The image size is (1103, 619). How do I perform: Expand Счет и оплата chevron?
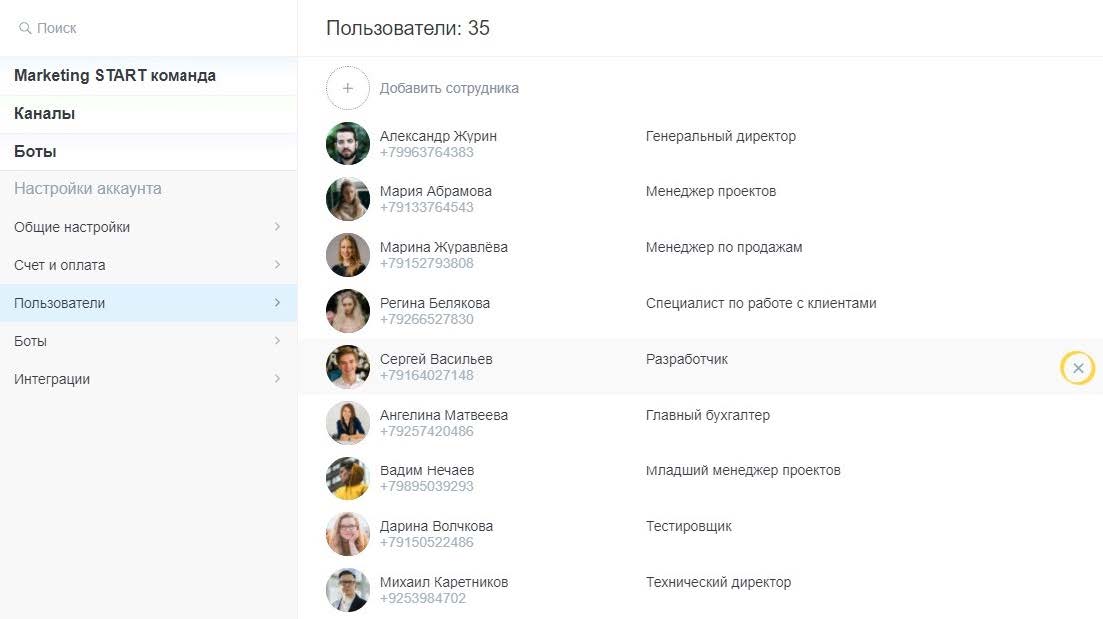(277, 265)
